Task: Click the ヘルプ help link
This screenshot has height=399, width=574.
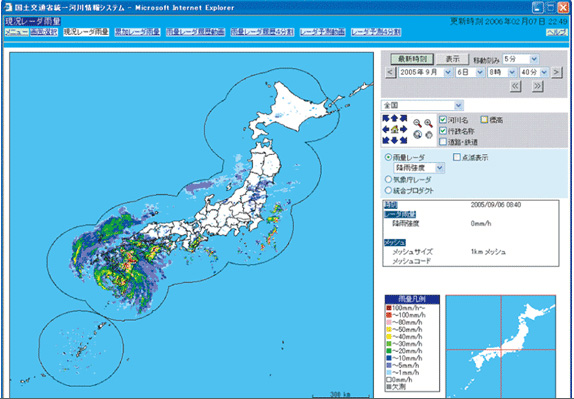Action: coord(556,32)
